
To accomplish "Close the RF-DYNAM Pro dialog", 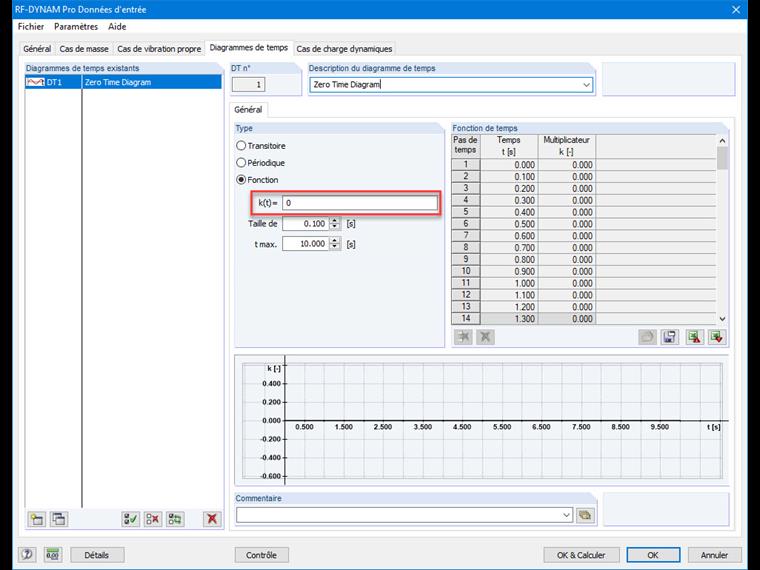I will point(735,9).
